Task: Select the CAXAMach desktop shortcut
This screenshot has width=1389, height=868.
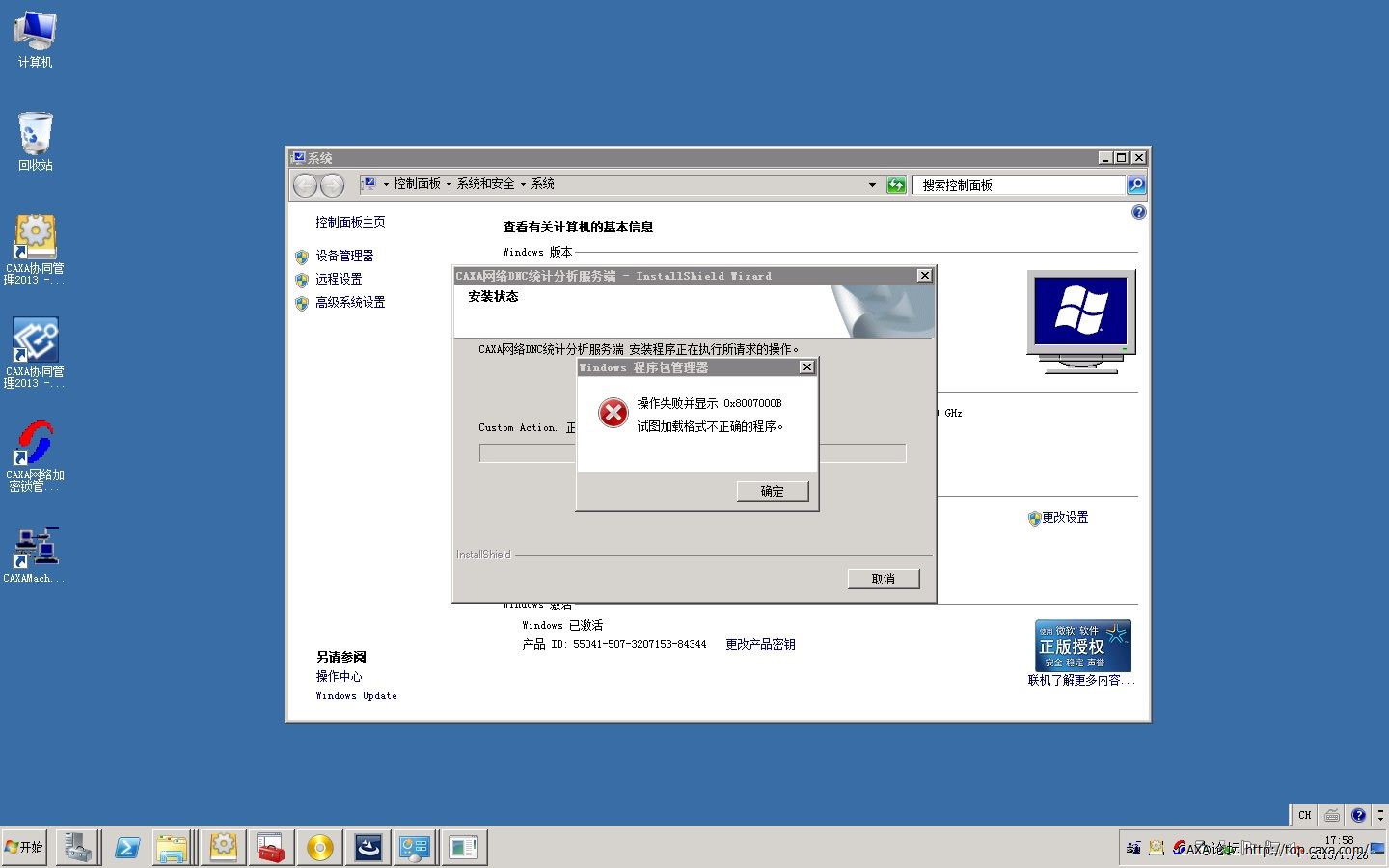Action: click(x=35, y=555)
